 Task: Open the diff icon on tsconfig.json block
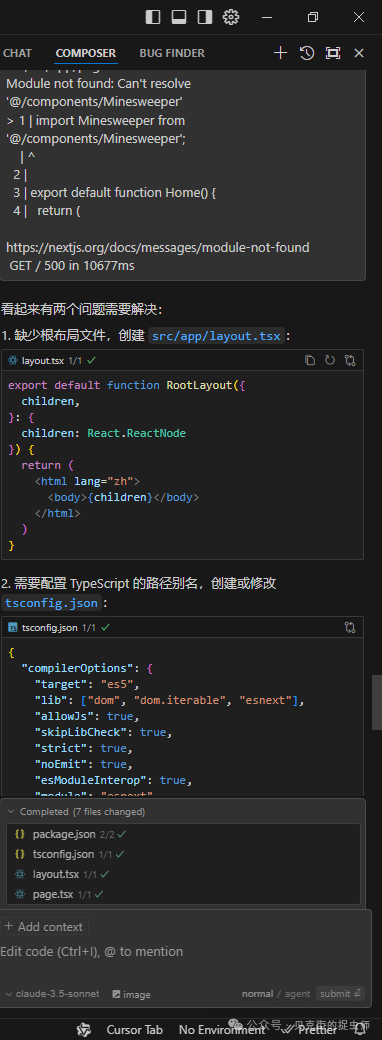coord(350,627)
